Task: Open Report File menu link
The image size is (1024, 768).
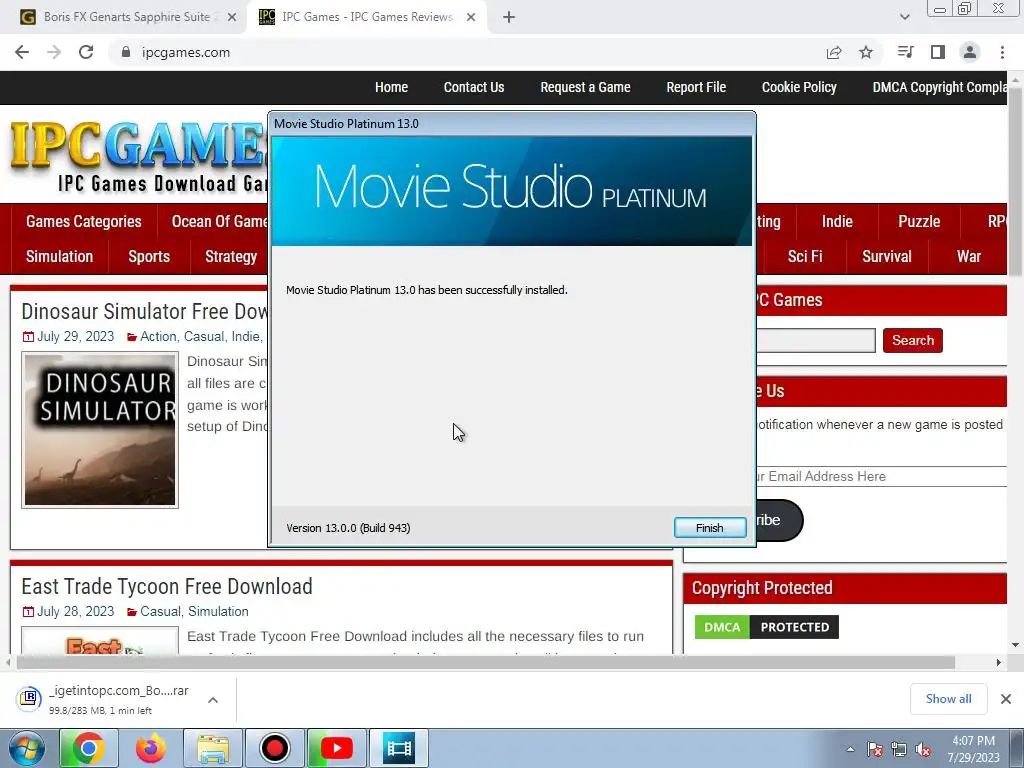Action: (696, 88)
